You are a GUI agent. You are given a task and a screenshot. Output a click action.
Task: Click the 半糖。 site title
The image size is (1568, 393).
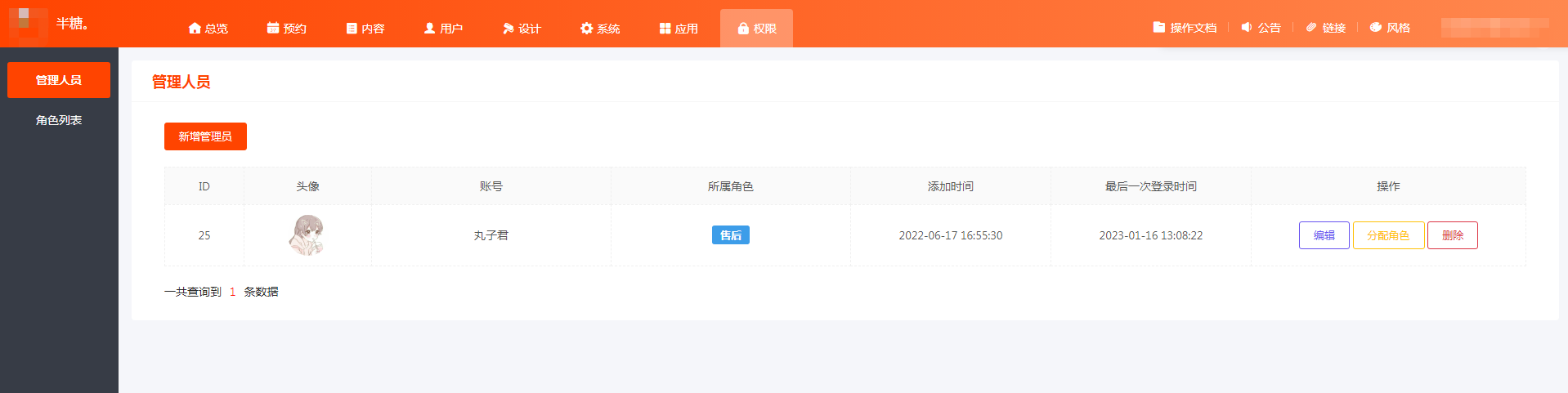(72, 23)
